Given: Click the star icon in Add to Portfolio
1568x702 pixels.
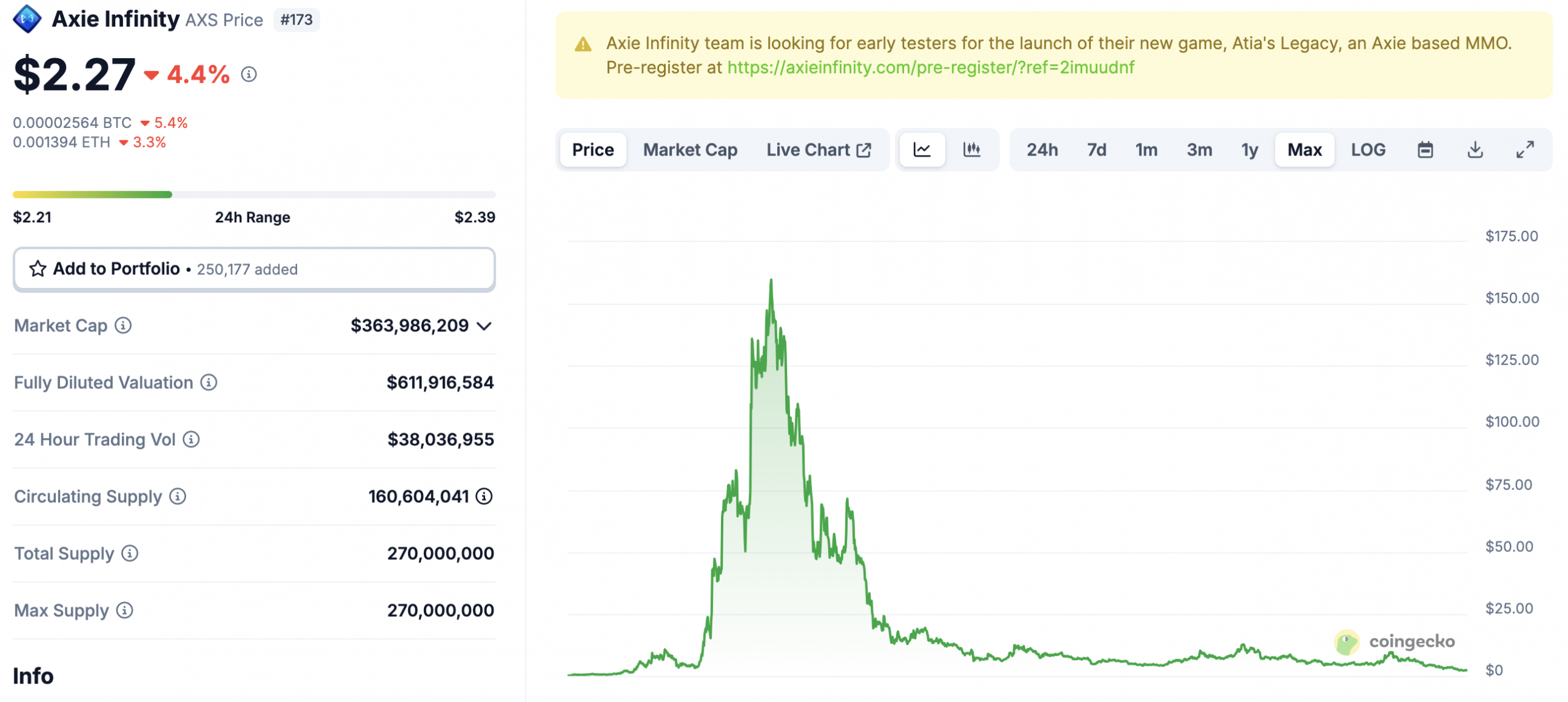Looking at the screenshot, I should (x=38, y=269).
